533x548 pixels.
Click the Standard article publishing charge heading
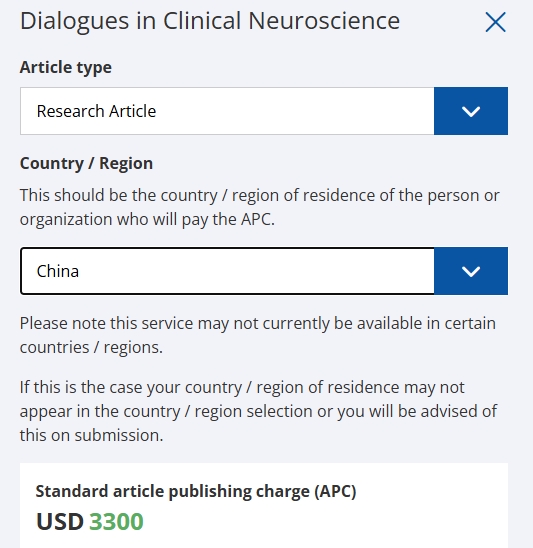pos(196,491)
